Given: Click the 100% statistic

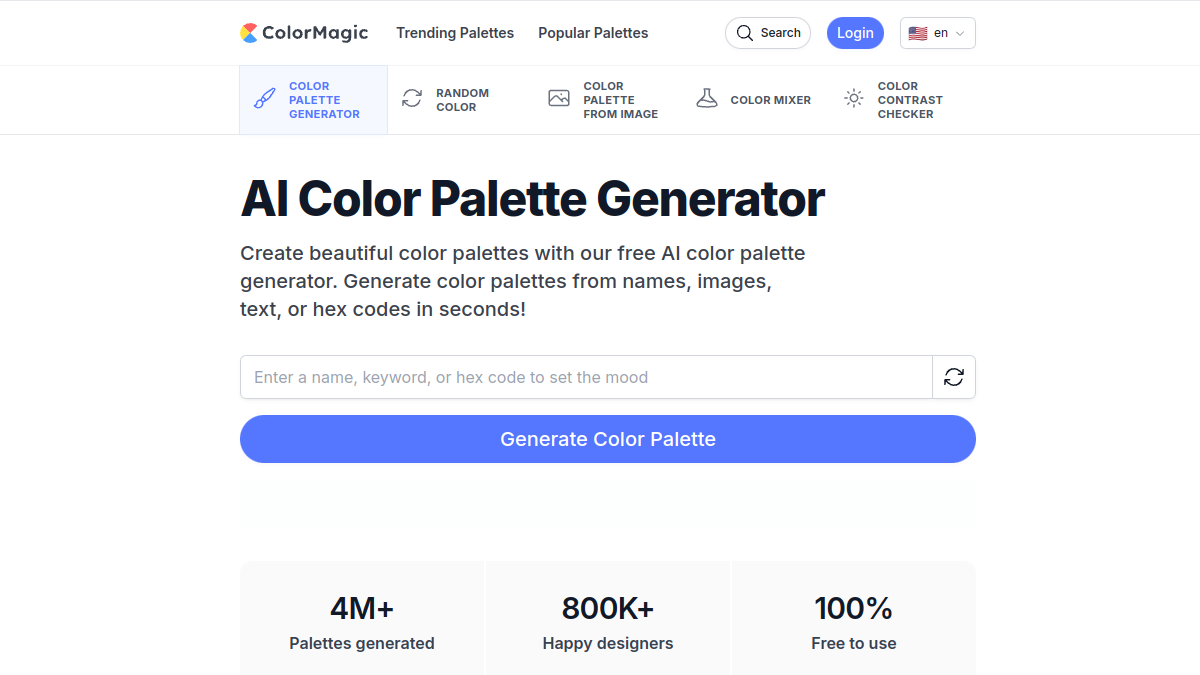Looking at the screenshot, I should tap(854, 608).
